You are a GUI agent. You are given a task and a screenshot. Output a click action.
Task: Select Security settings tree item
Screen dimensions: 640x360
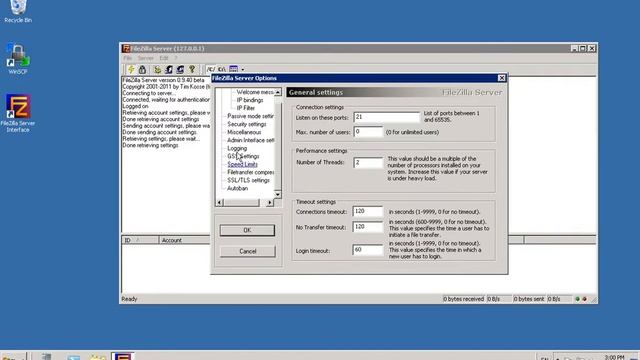pyautogui.click(x=247, y=124)
